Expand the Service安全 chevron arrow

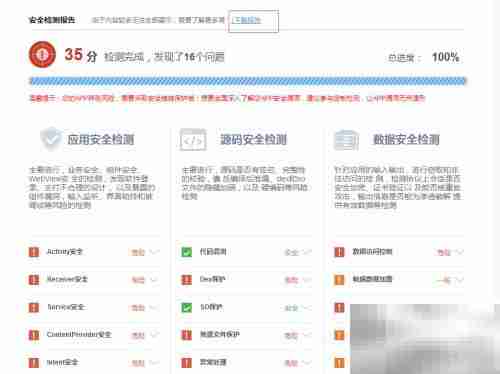point(154,307)
